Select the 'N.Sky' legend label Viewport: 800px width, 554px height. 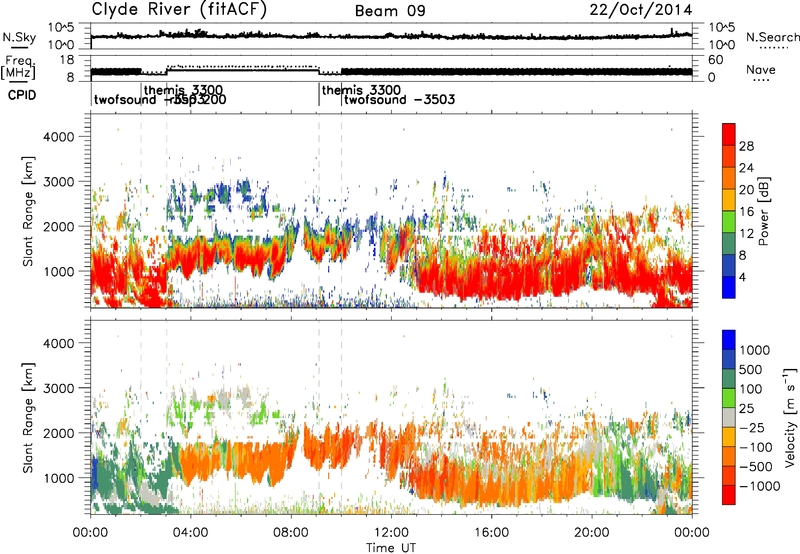(x=19, y=37)
